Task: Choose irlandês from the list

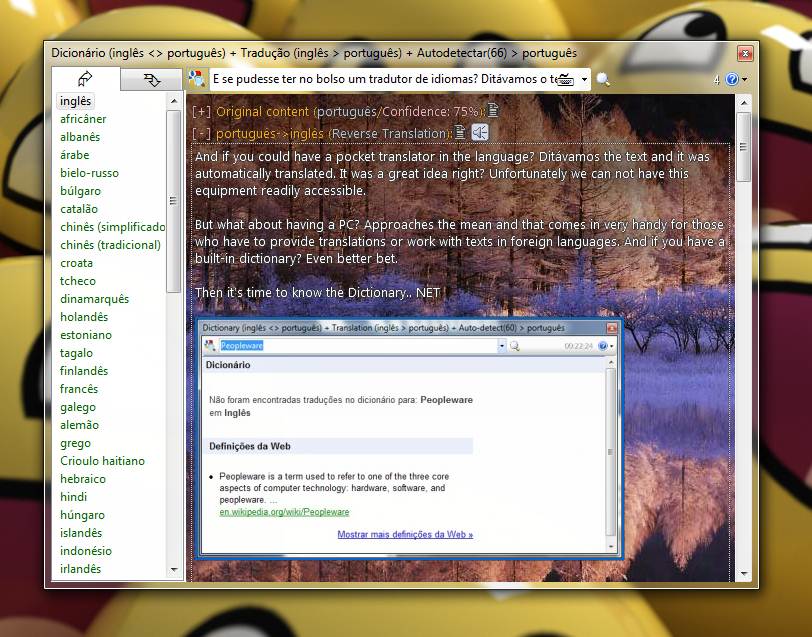Action: pyautogui.click(x=80, y=569)
